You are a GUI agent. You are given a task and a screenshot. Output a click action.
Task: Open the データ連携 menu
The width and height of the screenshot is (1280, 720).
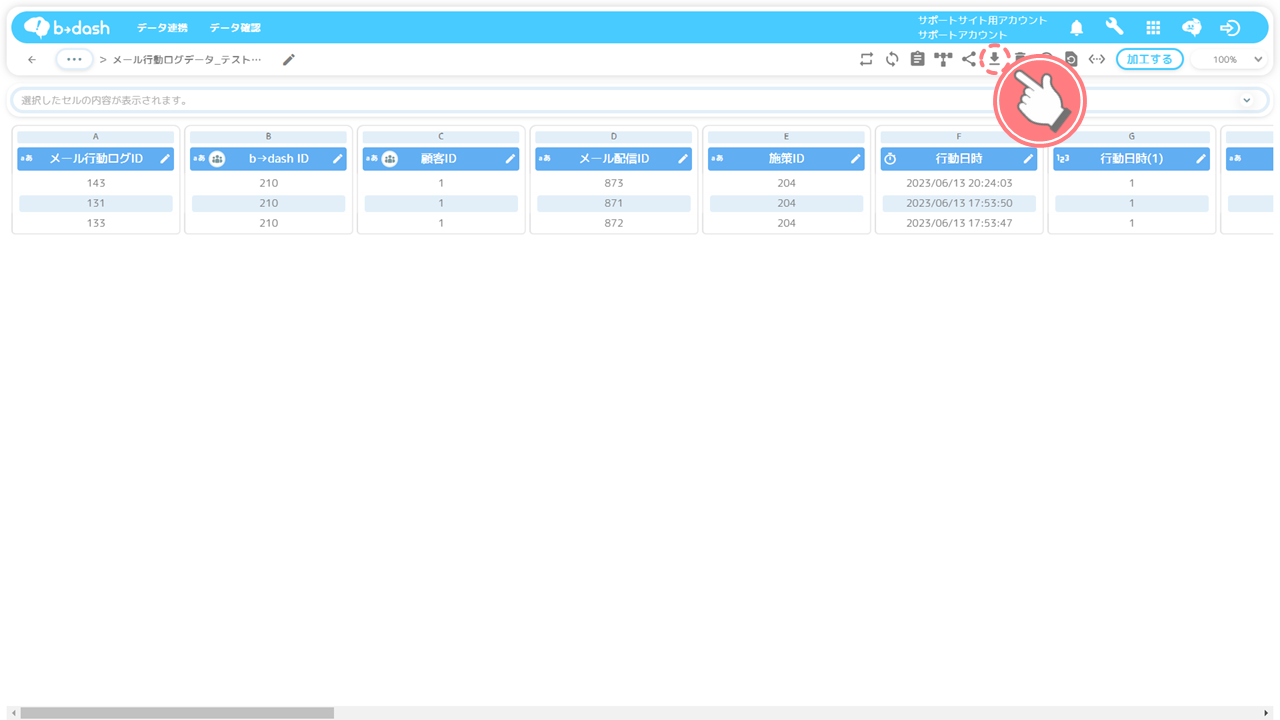tap(162, 28)
